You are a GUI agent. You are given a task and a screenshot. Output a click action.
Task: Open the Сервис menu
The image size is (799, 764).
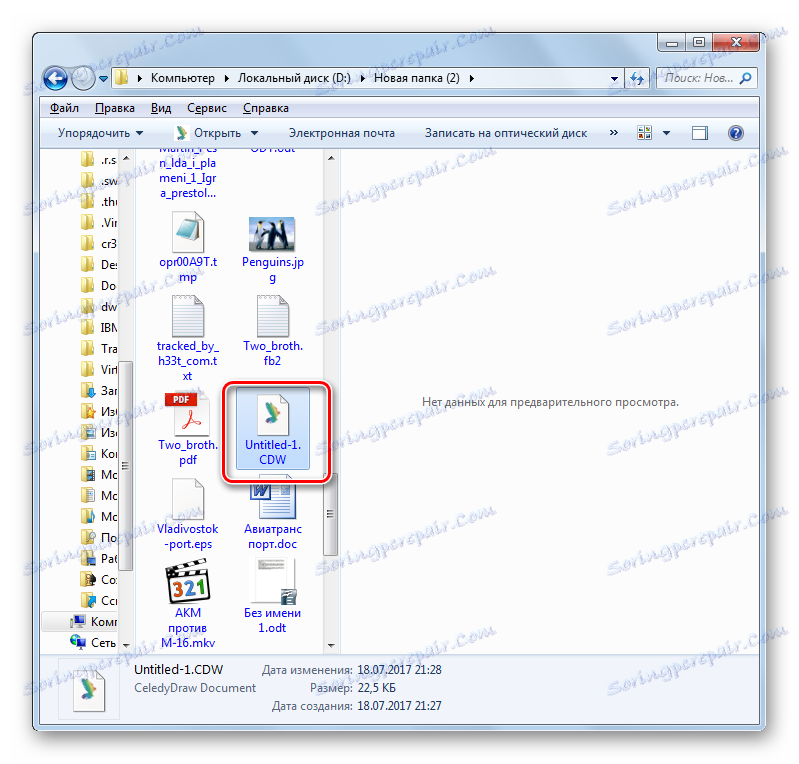pos(206,108)
